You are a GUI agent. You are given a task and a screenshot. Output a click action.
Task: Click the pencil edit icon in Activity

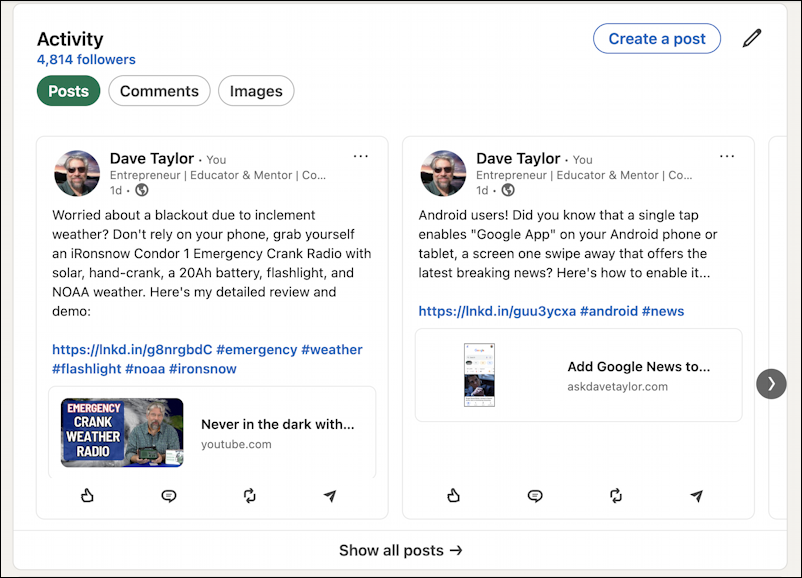[x=752, y=38]
